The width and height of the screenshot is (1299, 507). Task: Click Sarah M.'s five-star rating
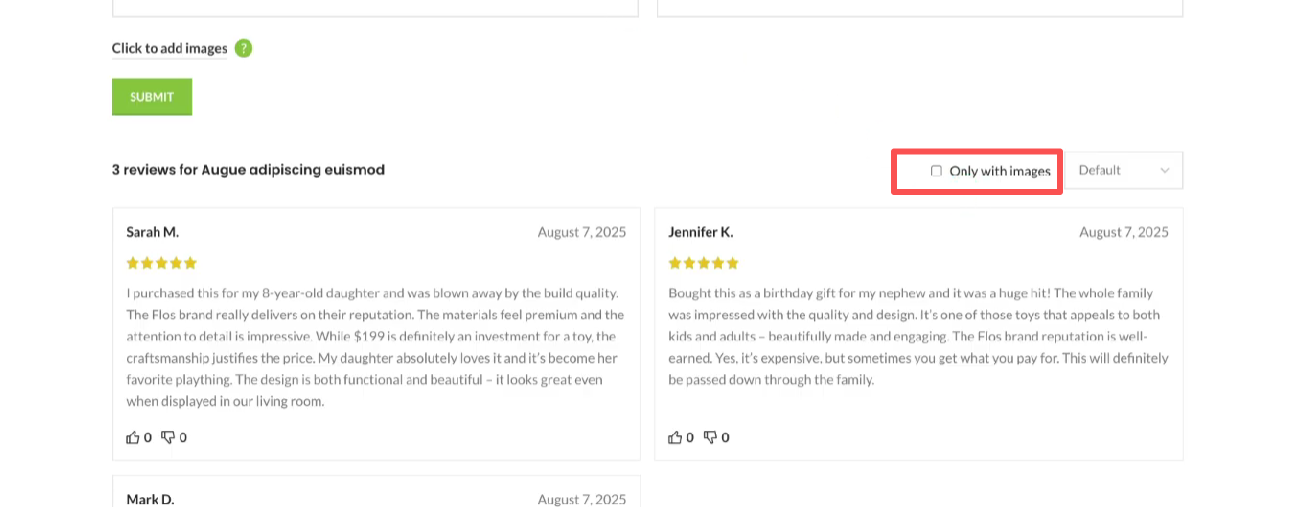pyautogui.click(x=162, y=263)
